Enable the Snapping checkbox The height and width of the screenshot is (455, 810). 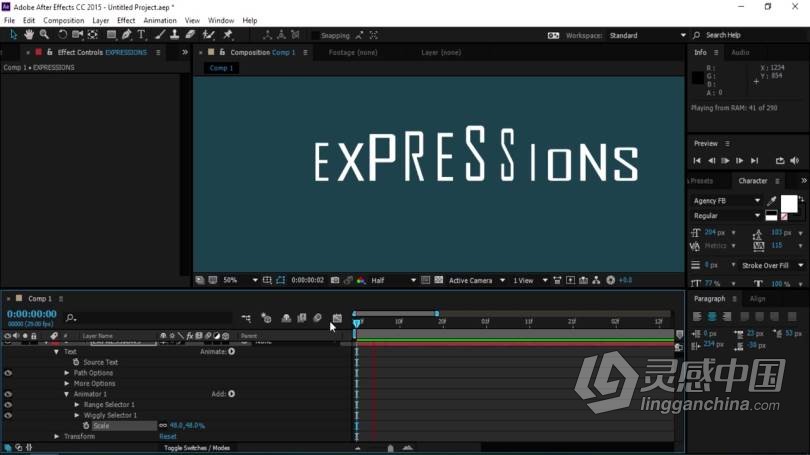[314, 36]
